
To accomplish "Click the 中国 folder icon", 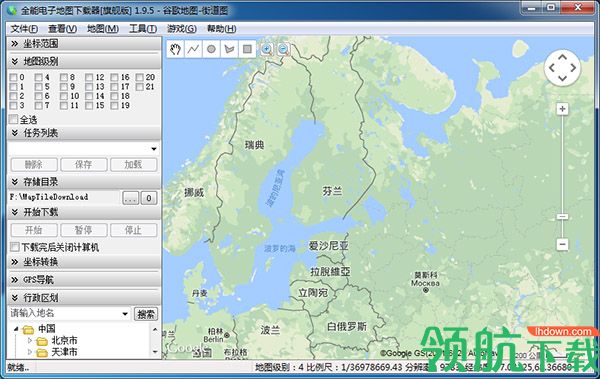I will pyautogui.click(x=28, y=329).
